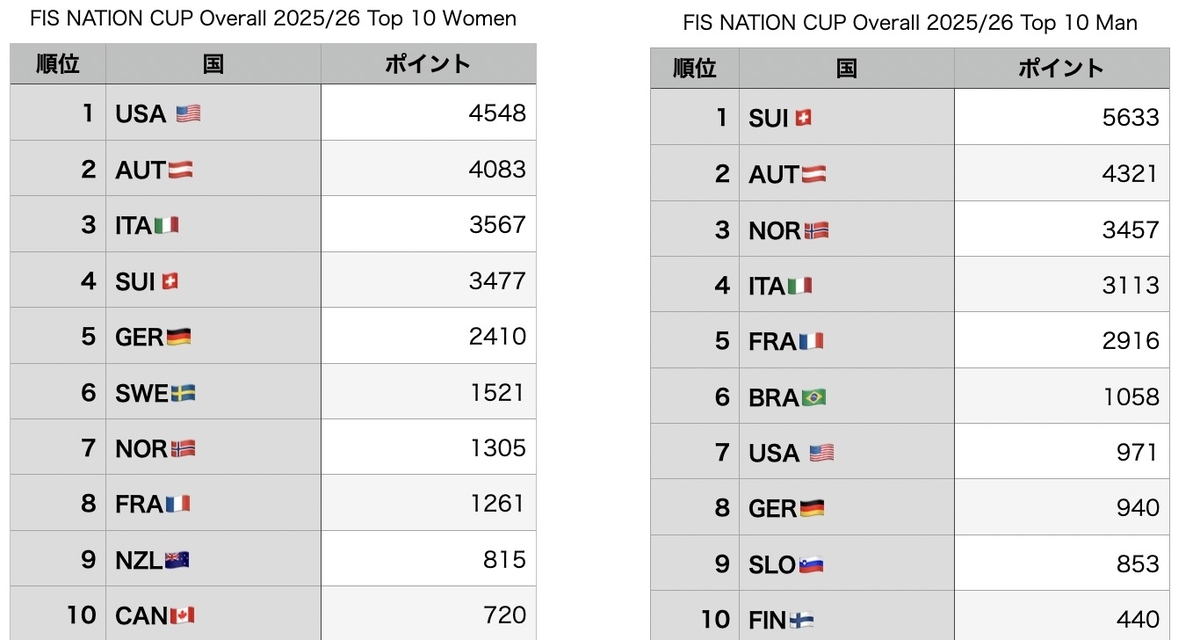Select the NOR cell in Man table
This screenshot has height=640, width=1200.
click(847, 229)
